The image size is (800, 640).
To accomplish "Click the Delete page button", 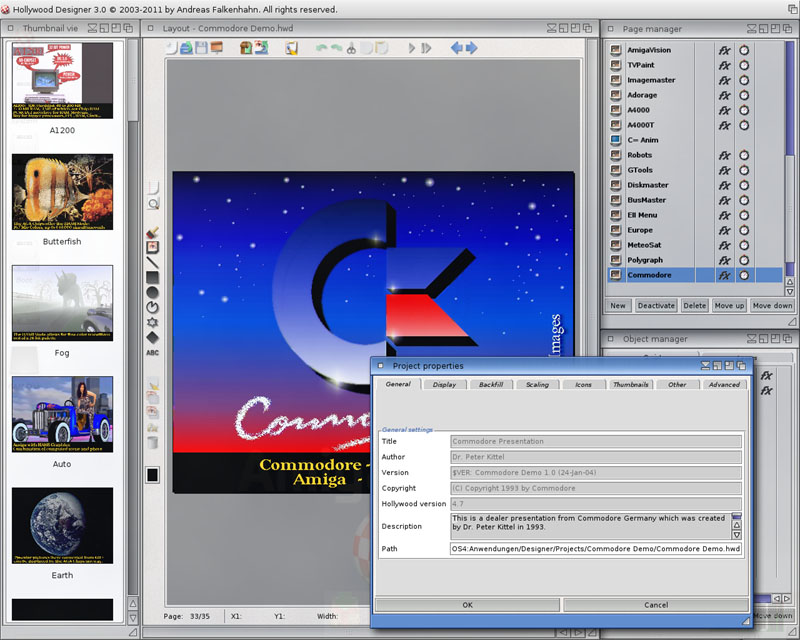I will click(x=694, y=306).
